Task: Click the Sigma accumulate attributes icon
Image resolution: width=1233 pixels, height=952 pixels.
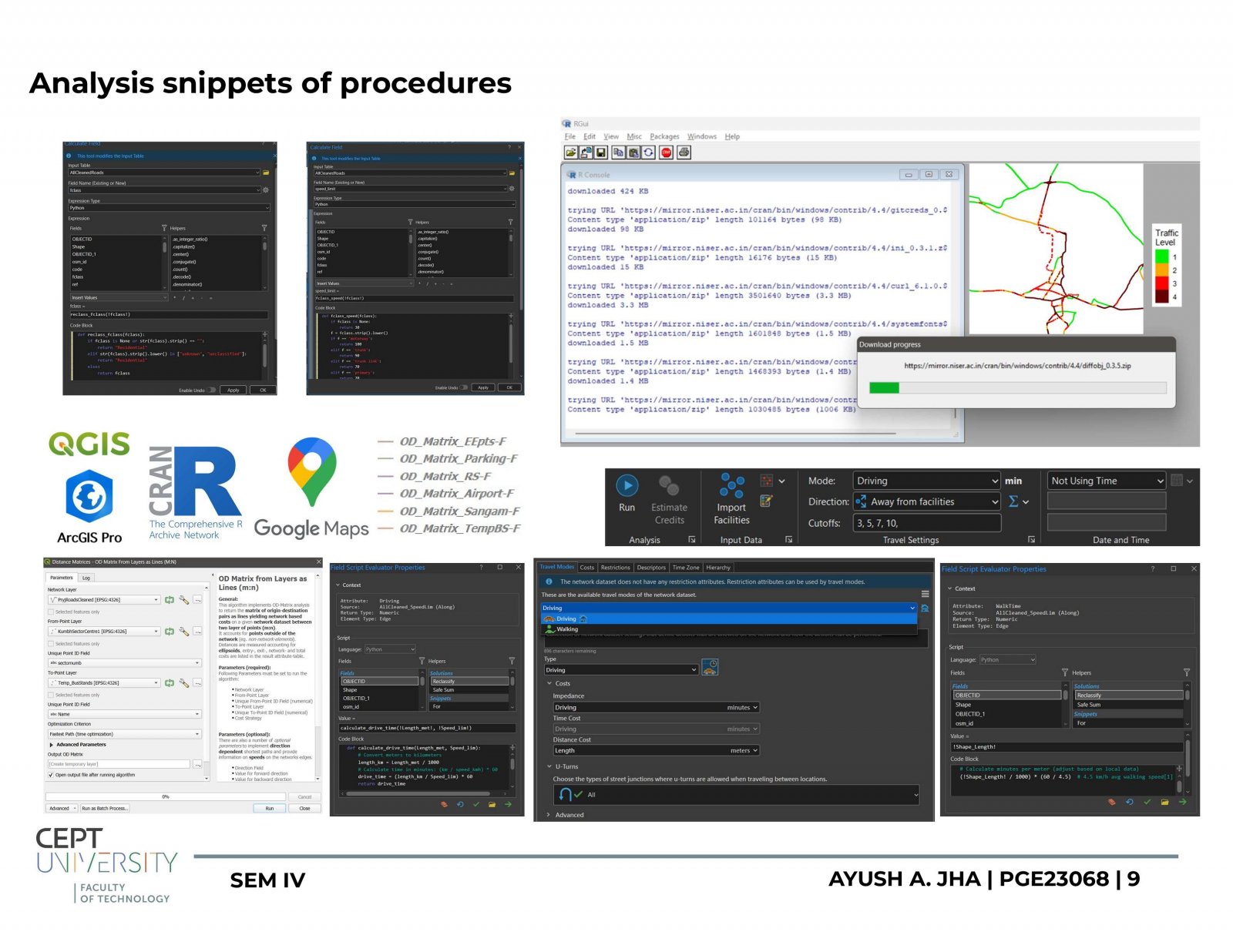Action: tap(1013, 501)
